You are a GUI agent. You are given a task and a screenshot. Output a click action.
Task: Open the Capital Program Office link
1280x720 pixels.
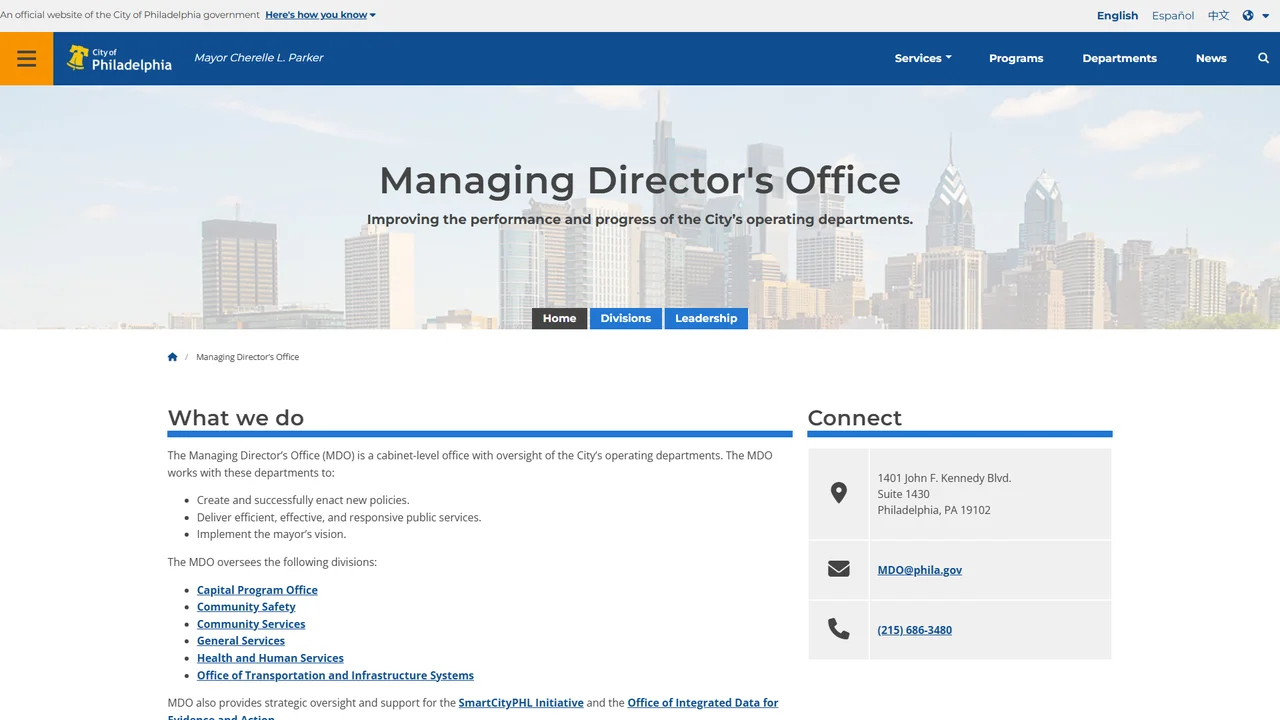[257, 590]
